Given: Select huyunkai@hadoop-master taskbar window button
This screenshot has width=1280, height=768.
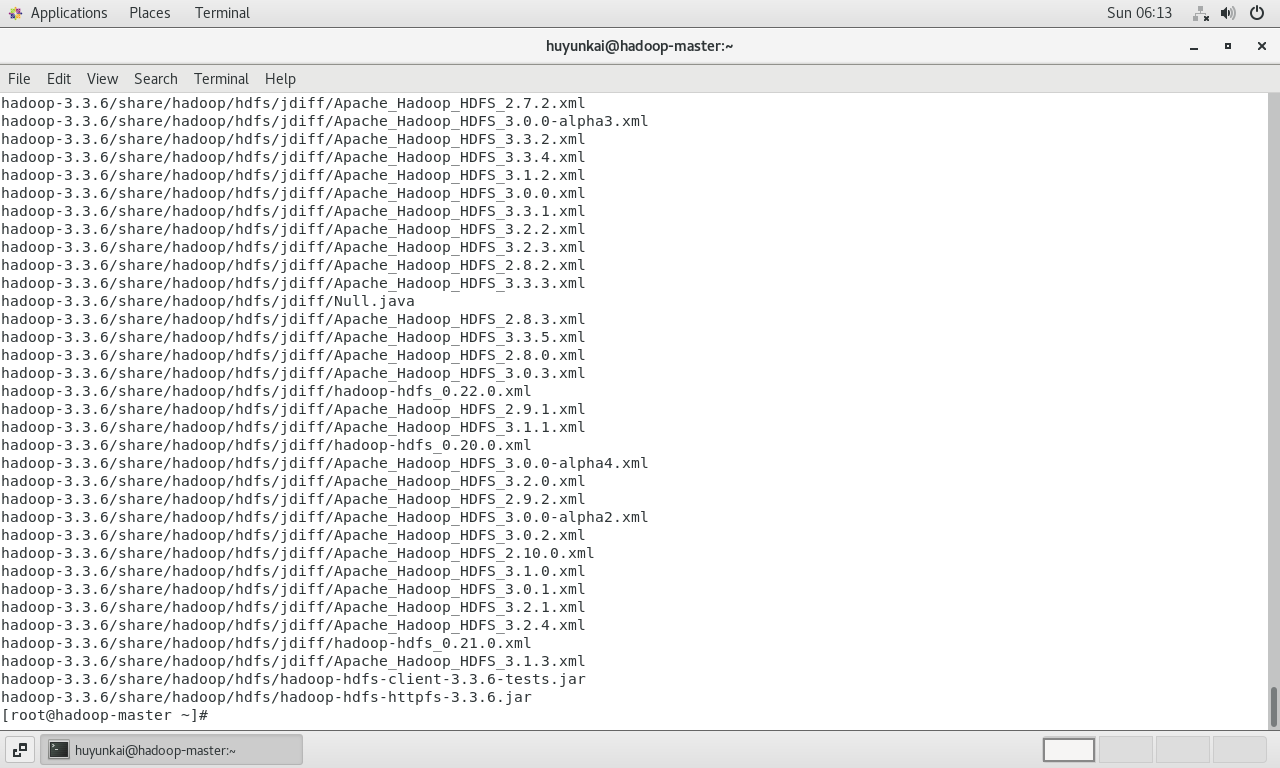Looking at the screenshot, I should (x=171, y=750).
